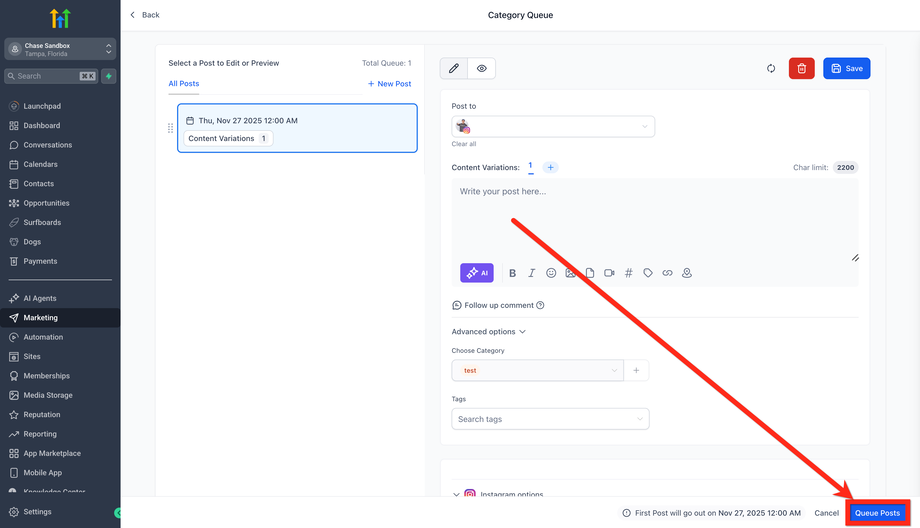Viewport: 920px width, 528px height.
Task: Toggle bold formatting
Action: point(512,273)
